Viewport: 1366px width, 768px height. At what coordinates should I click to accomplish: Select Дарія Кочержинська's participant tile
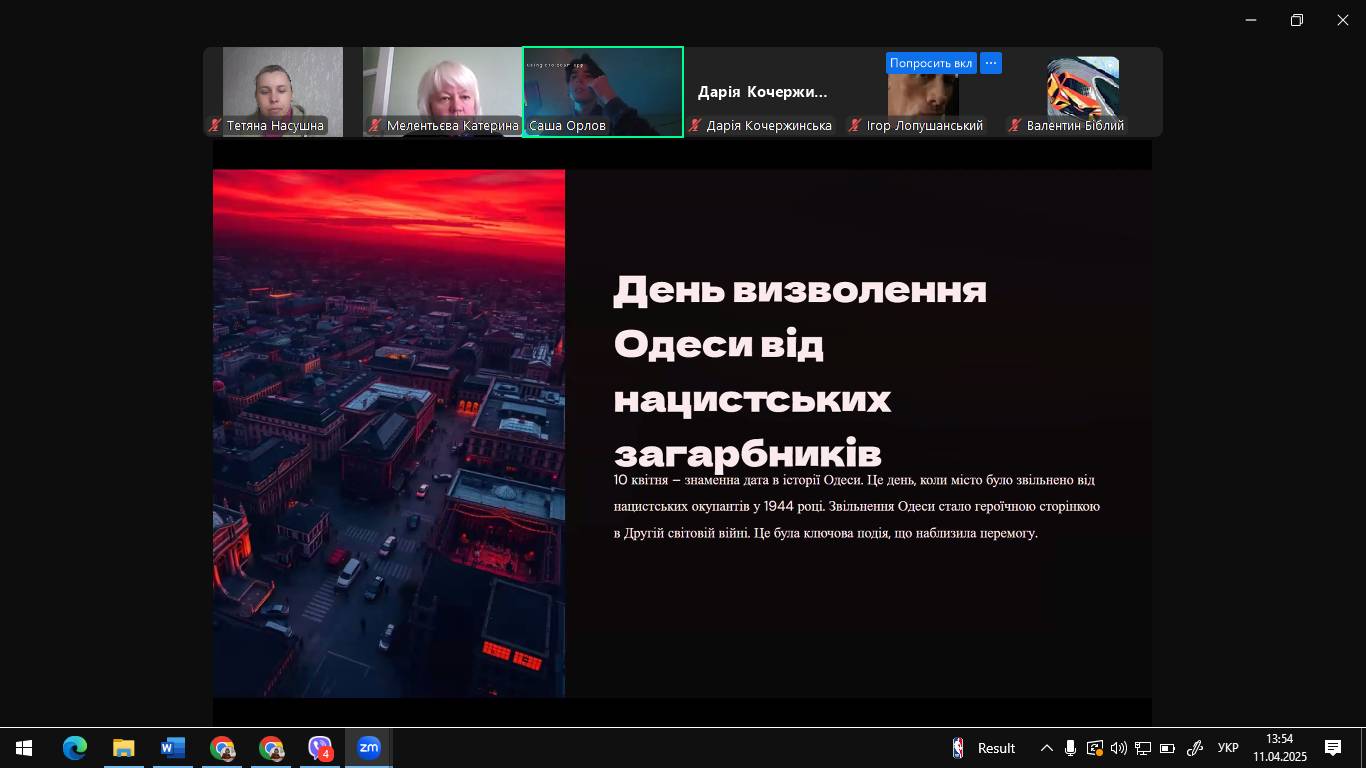coord(763,92)
